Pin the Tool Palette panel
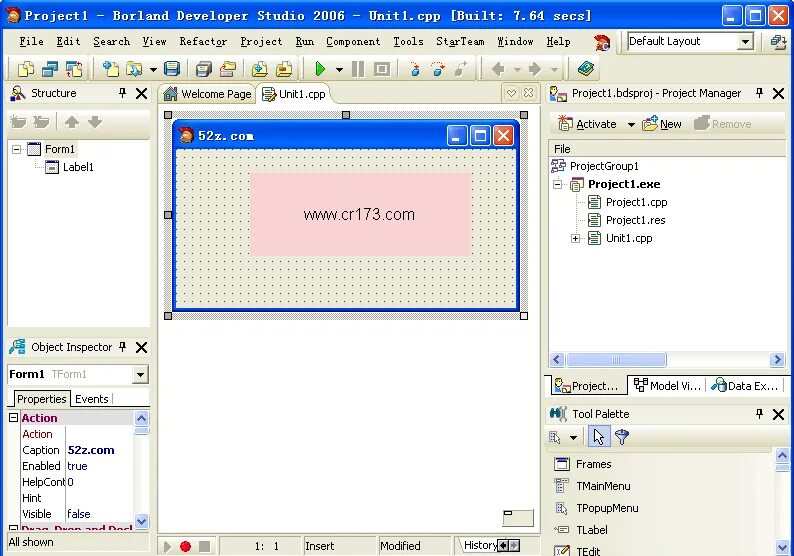Screen dimensions: 794x556 click(x=759, y=414)
